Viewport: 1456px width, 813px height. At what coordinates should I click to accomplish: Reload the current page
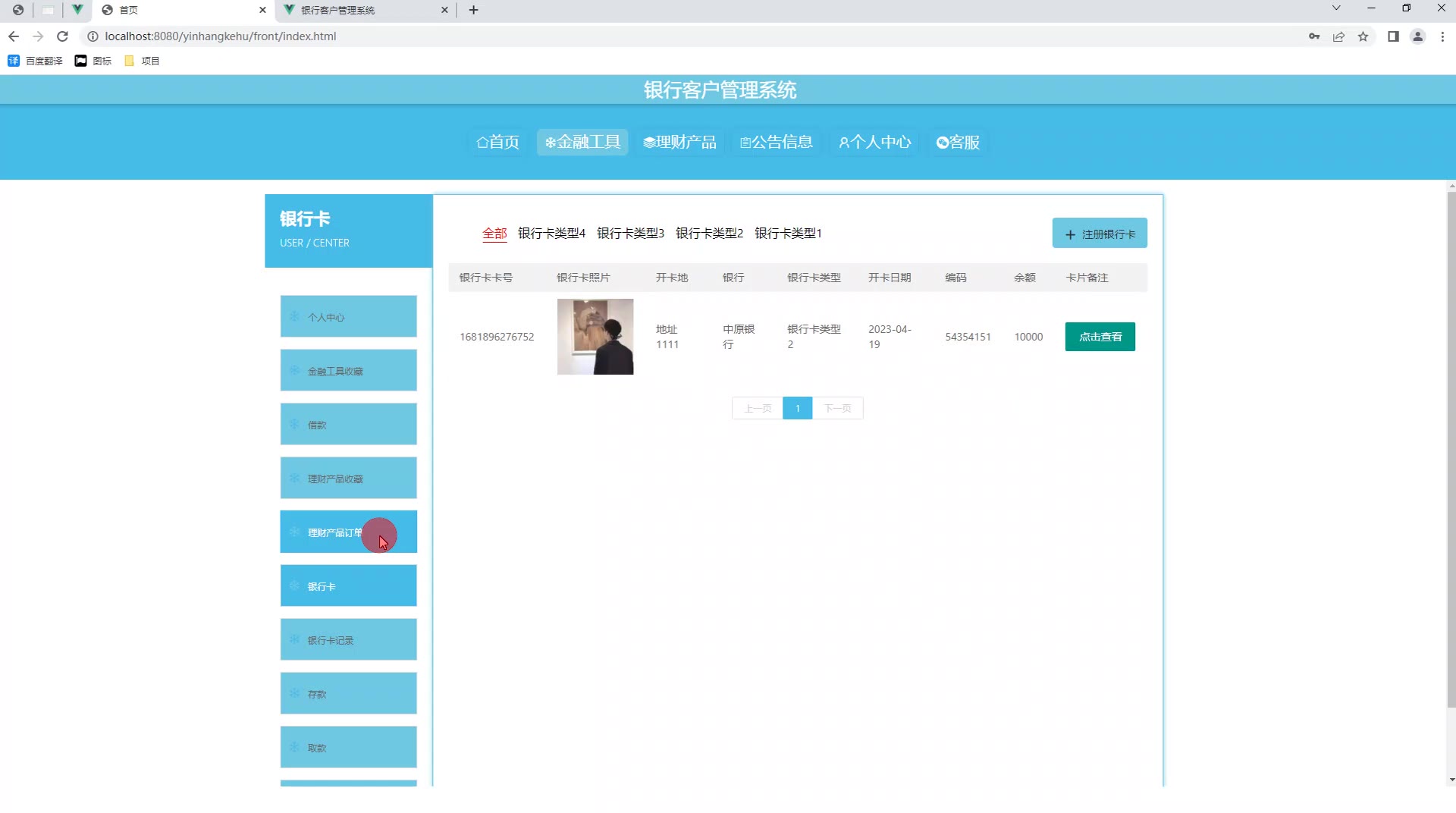(63, 36)
